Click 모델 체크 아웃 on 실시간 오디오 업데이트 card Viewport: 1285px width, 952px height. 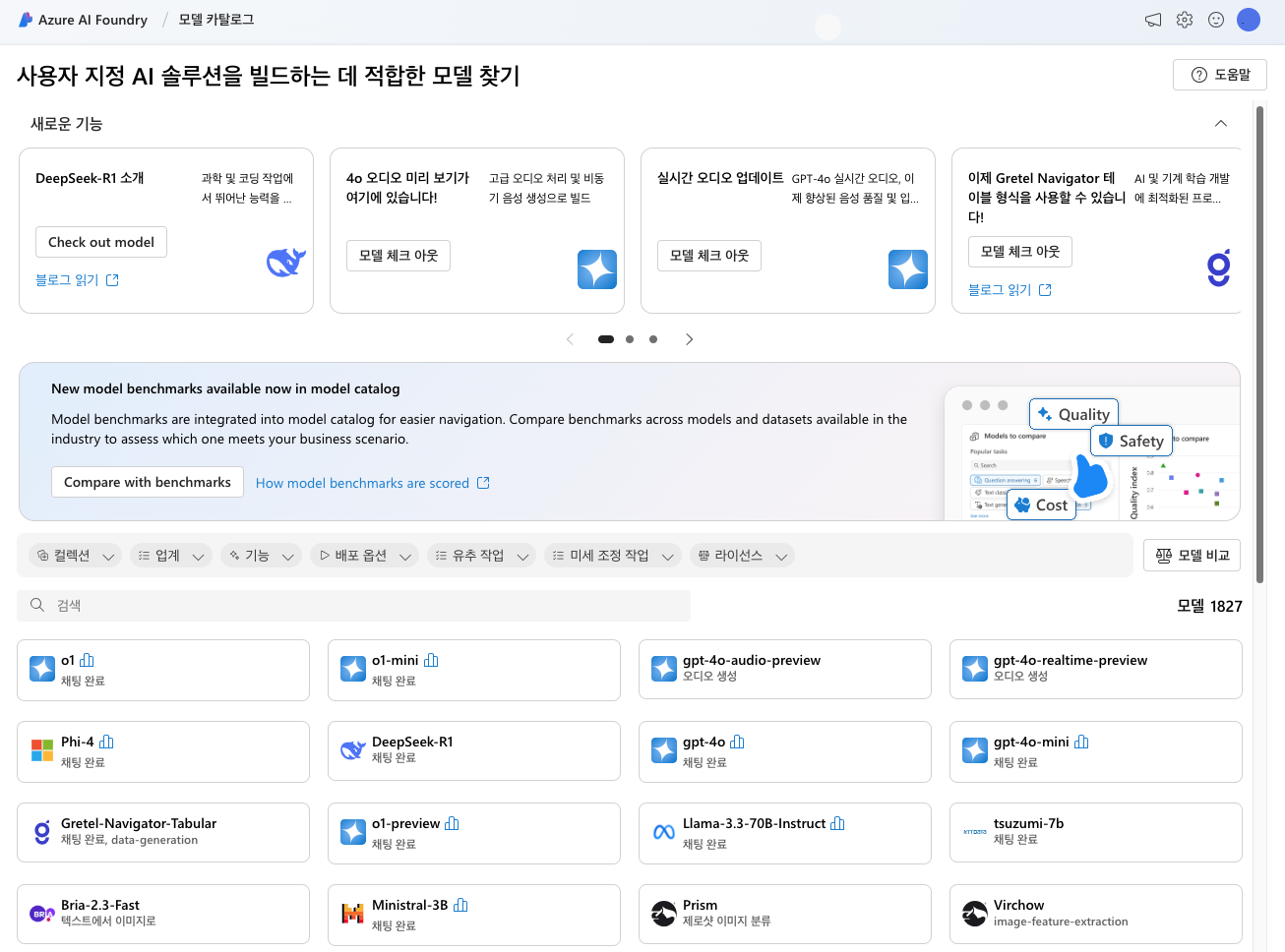click(709, 256)
